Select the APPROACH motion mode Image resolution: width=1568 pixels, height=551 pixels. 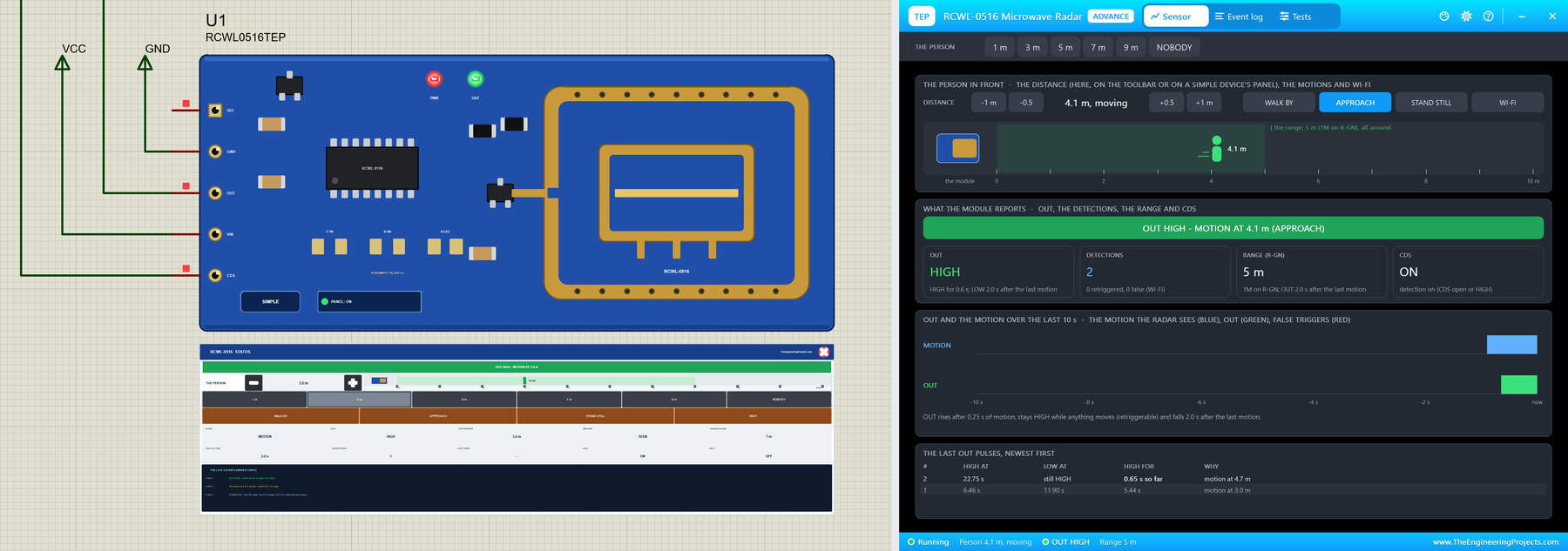tap(1355, 103)
